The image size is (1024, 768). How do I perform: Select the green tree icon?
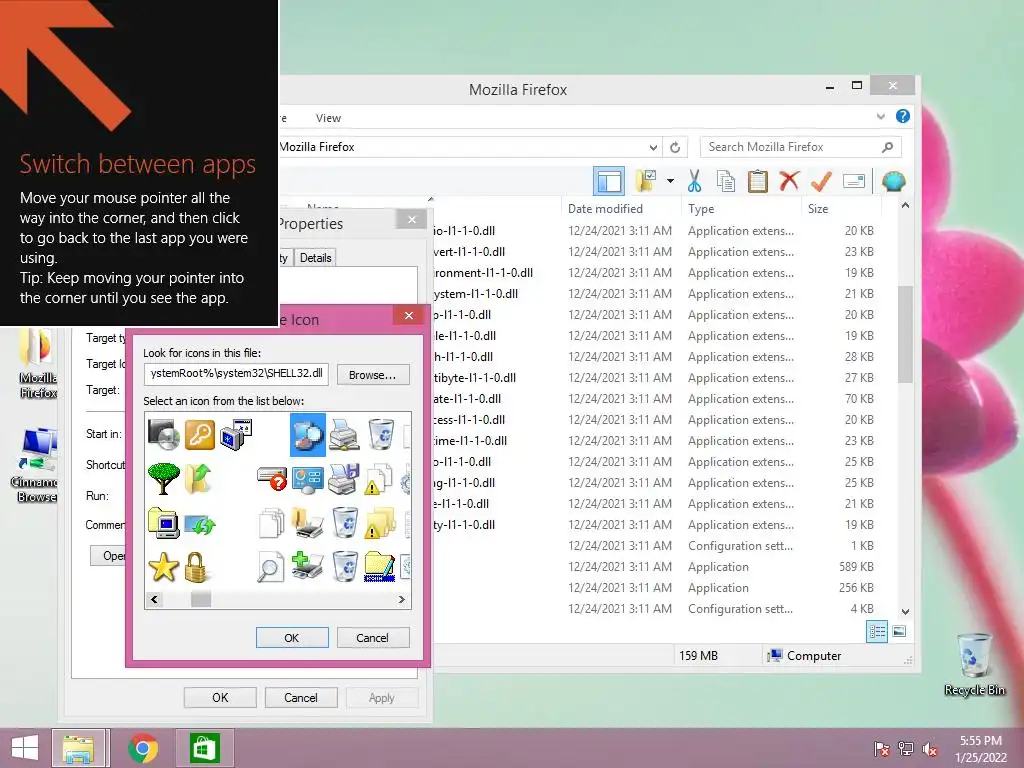click(163, 479)
